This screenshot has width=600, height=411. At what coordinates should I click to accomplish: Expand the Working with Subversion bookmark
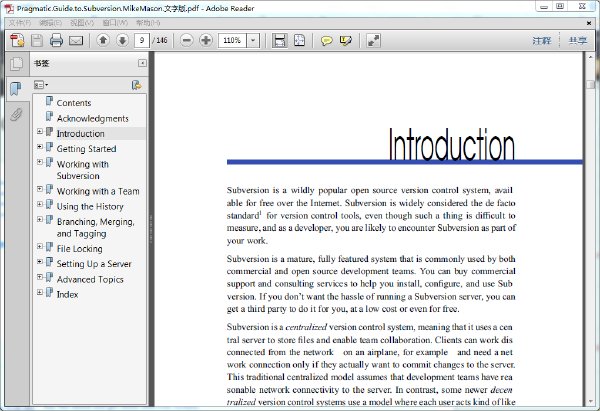[x=40, y=162]
